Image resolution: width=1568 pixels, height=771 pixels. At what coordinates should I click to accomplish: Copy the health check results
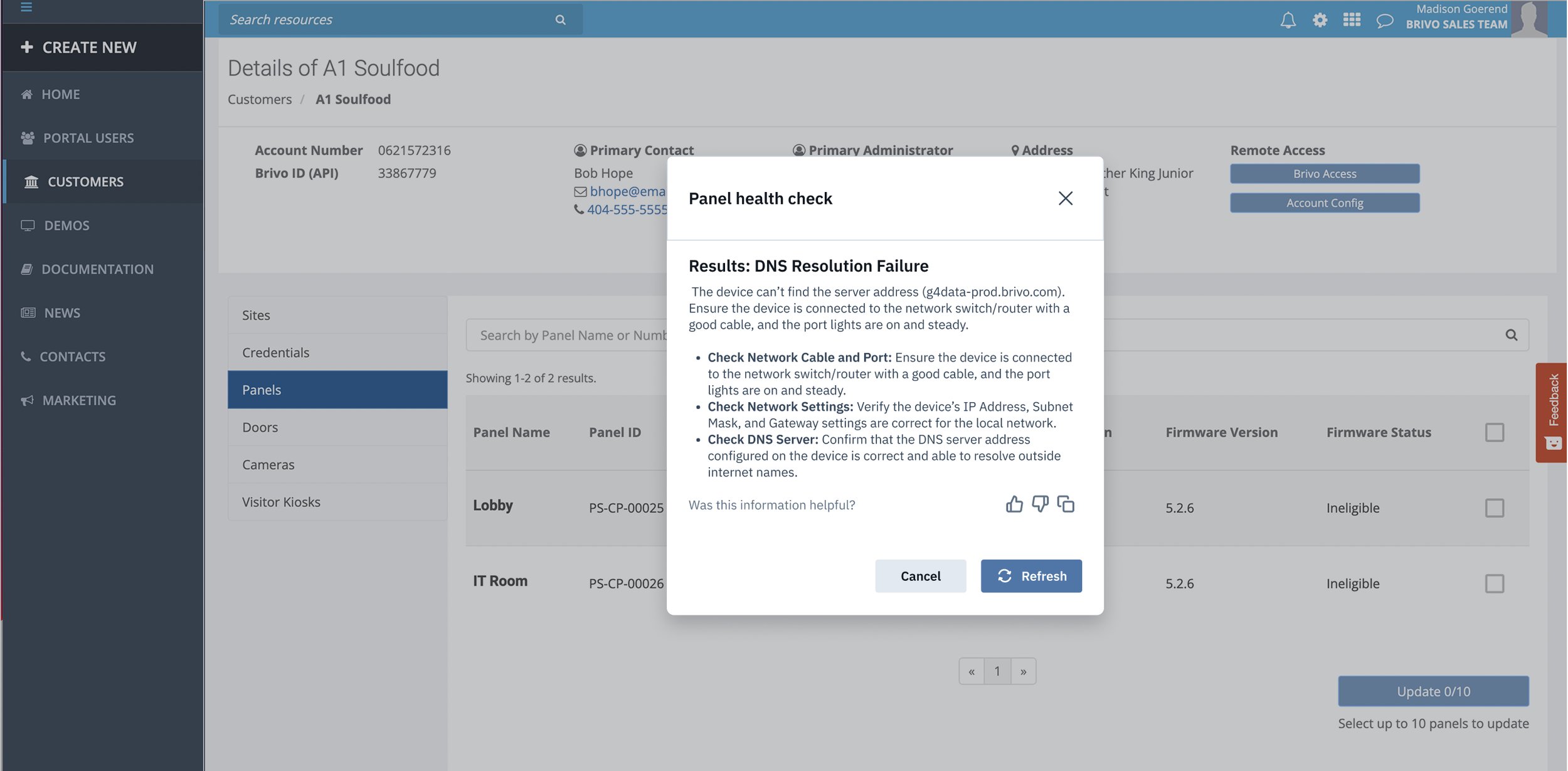click(x=1066, y=504)
